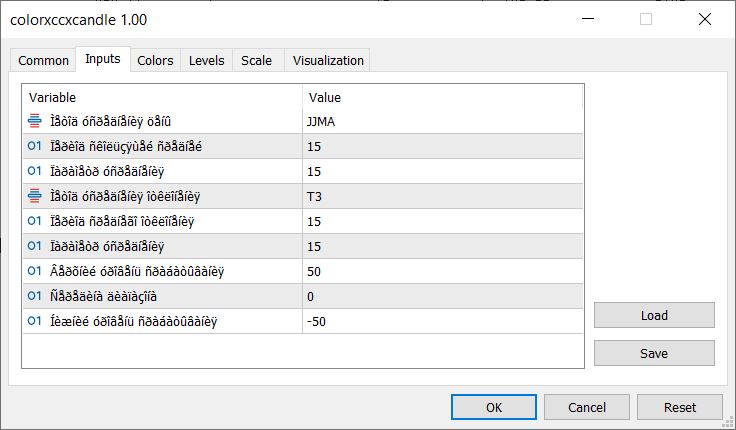736x430 pixels.
Task: Go to the Scale tab
Action: 256,61
